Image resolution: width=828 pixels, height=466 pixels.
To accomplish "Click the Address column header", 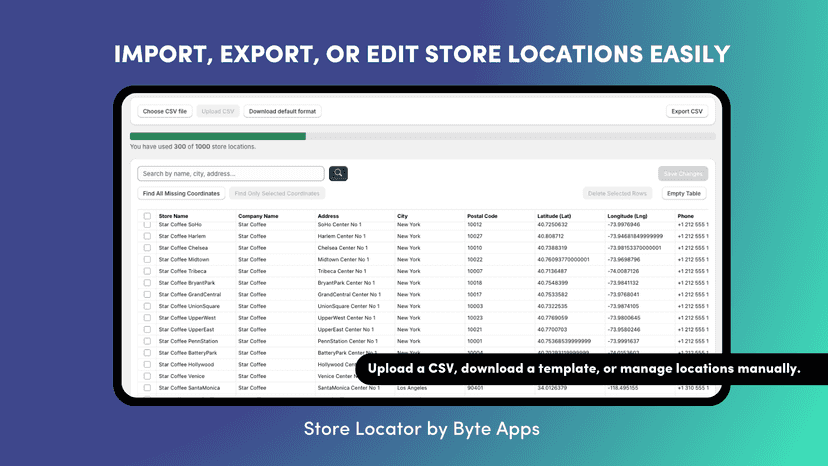I will coord(328,216).
